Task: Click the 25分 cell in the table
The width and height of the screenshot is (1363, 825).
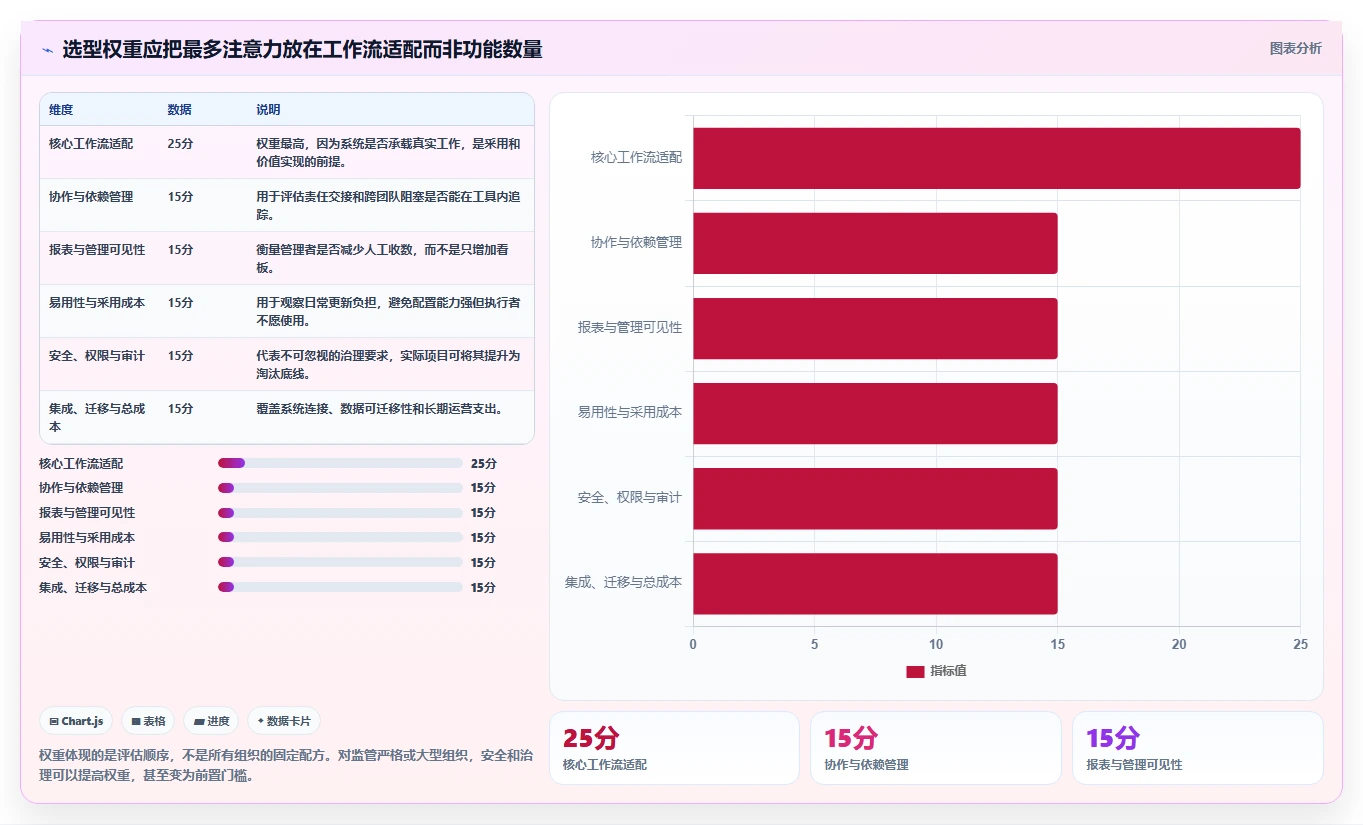Action: [180, 143]
